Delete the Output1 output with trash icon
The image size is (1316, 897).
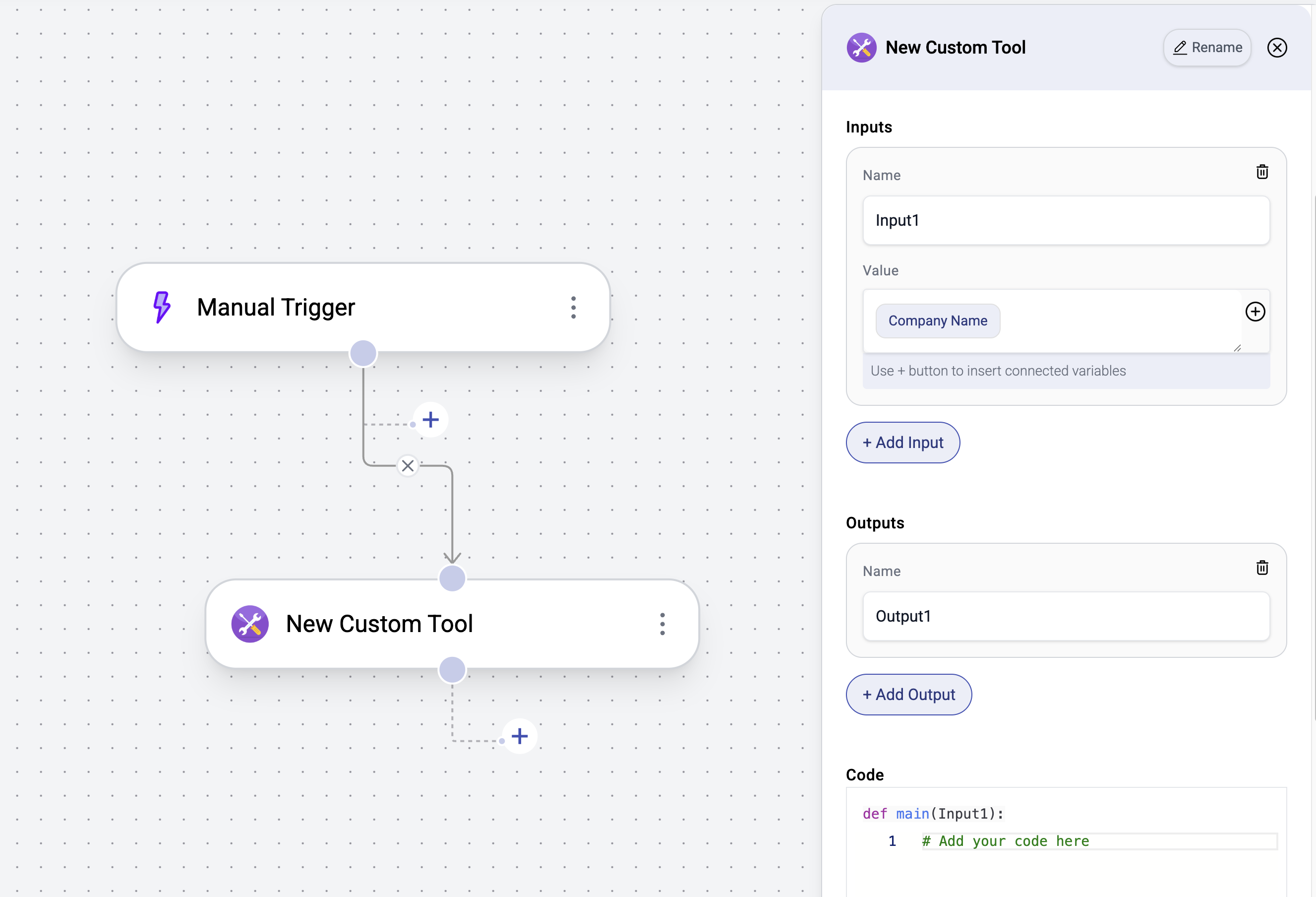(1261, 568)
